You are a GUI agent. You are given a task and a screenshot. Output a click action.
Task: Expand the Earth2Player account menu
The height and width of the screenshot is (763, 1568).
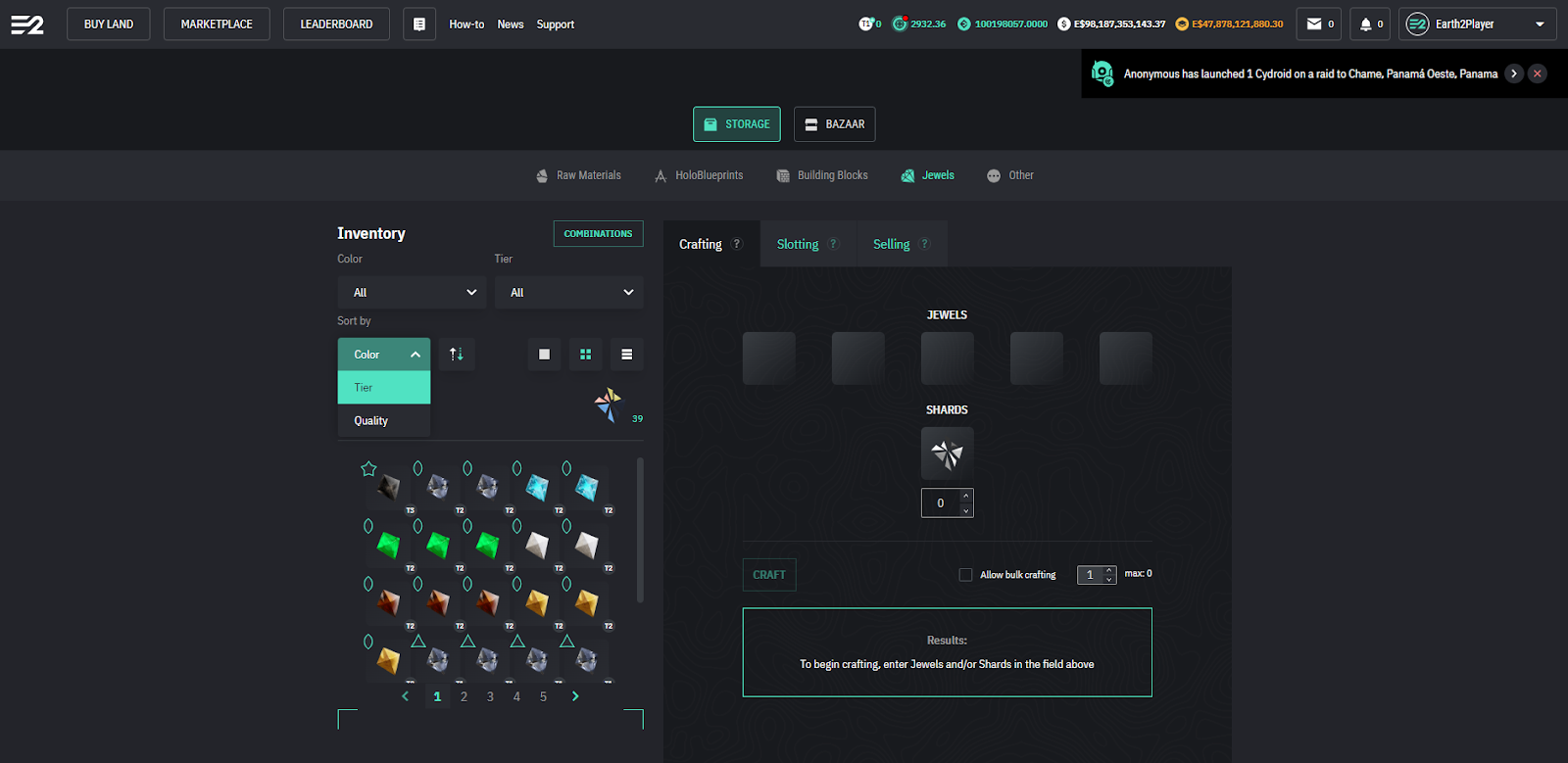tap(1477, 24)
